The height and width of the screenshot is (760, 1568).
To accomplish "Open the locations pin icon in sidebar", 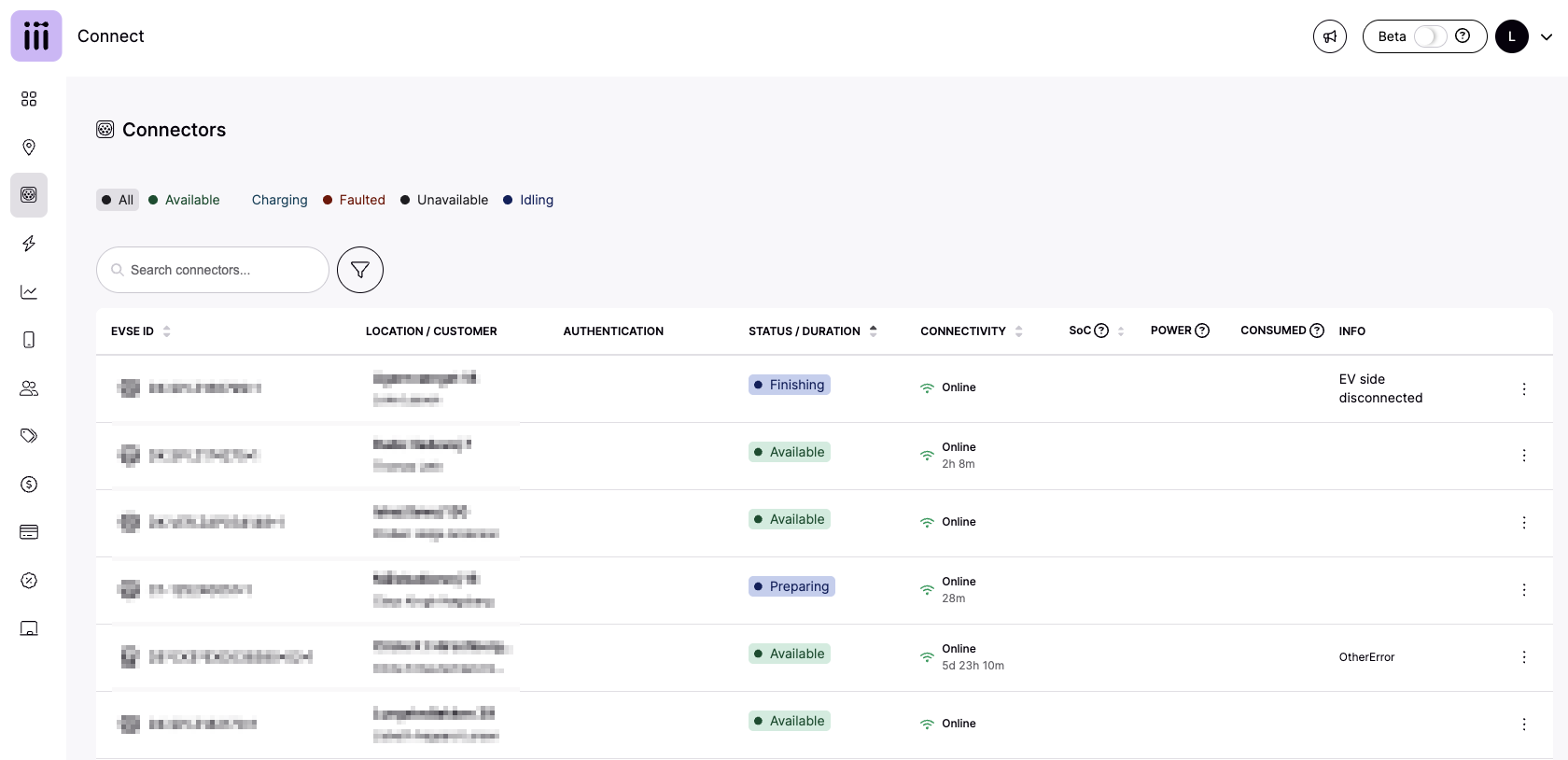I will (x=29, y=148).
